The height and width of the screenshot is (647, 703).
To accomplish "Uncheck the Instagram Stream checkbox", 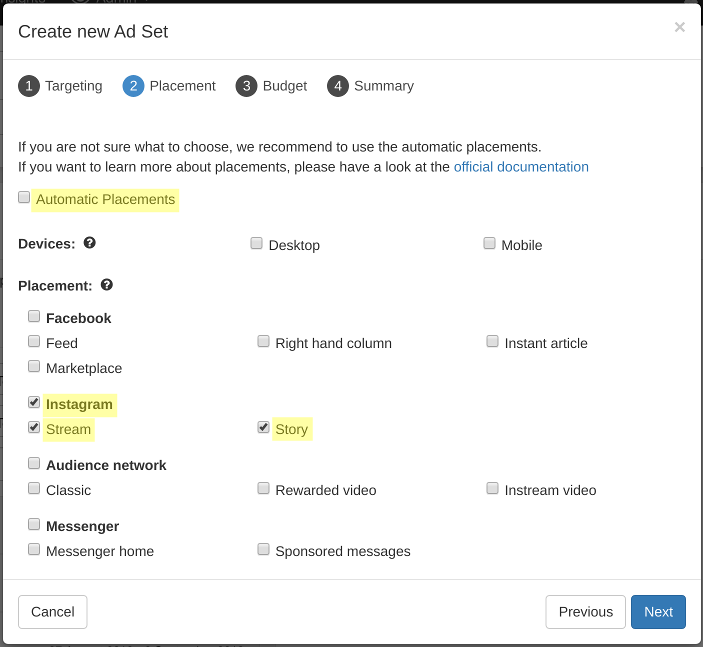I will coord(34,428).
